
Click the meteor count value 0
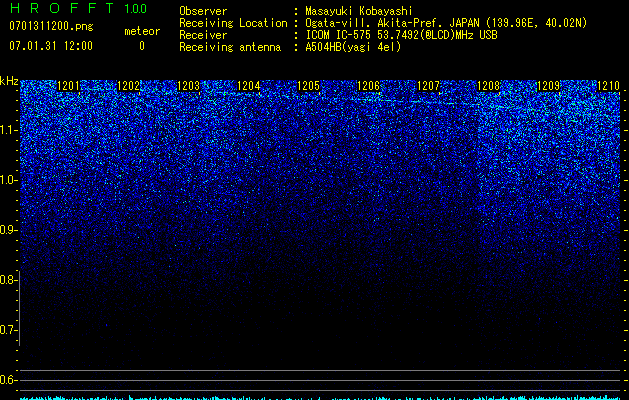point(142,46)
